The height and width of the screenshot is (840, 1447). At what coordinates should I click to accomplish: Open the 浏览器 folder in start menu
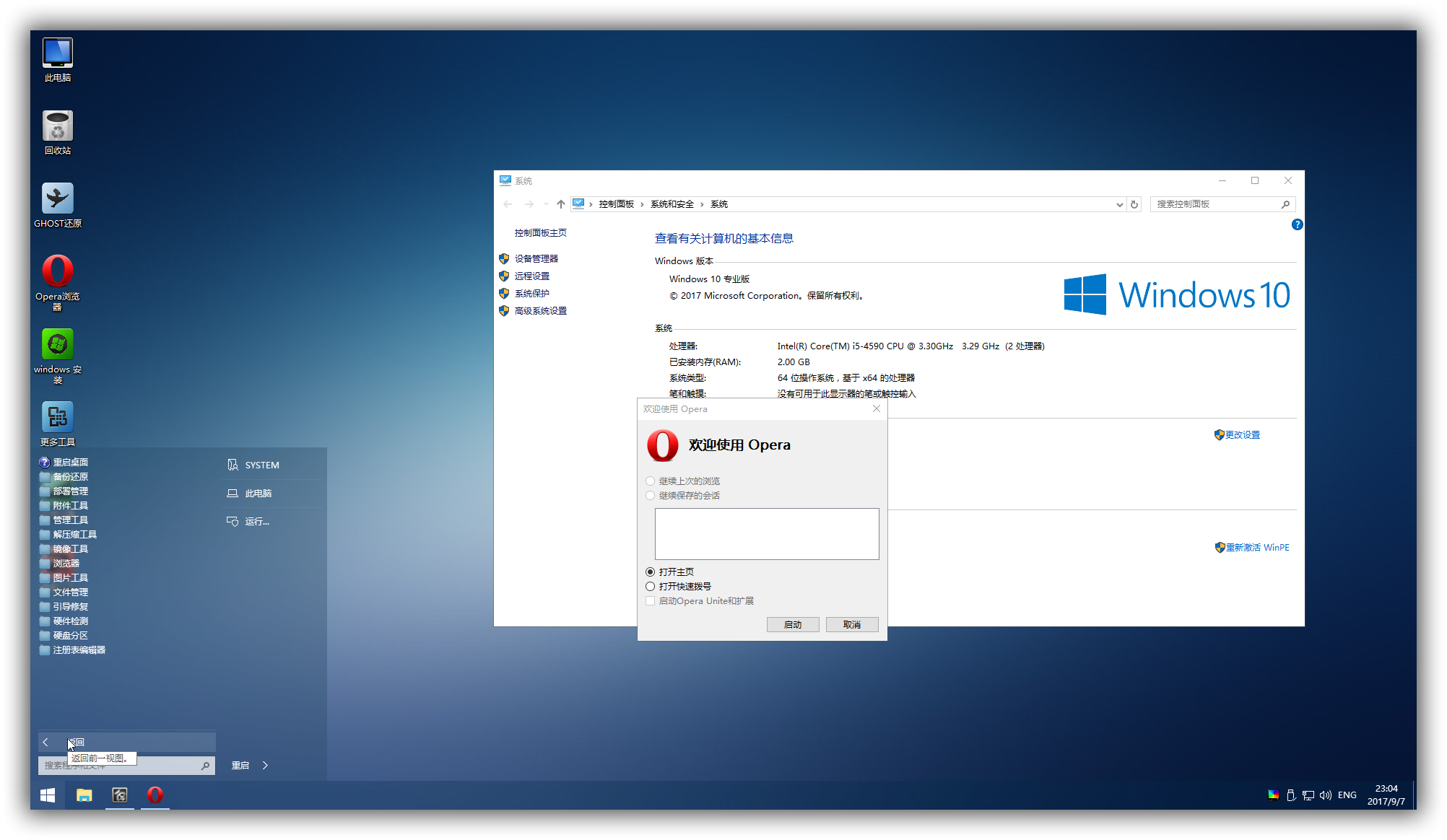[x=60, y=563]
